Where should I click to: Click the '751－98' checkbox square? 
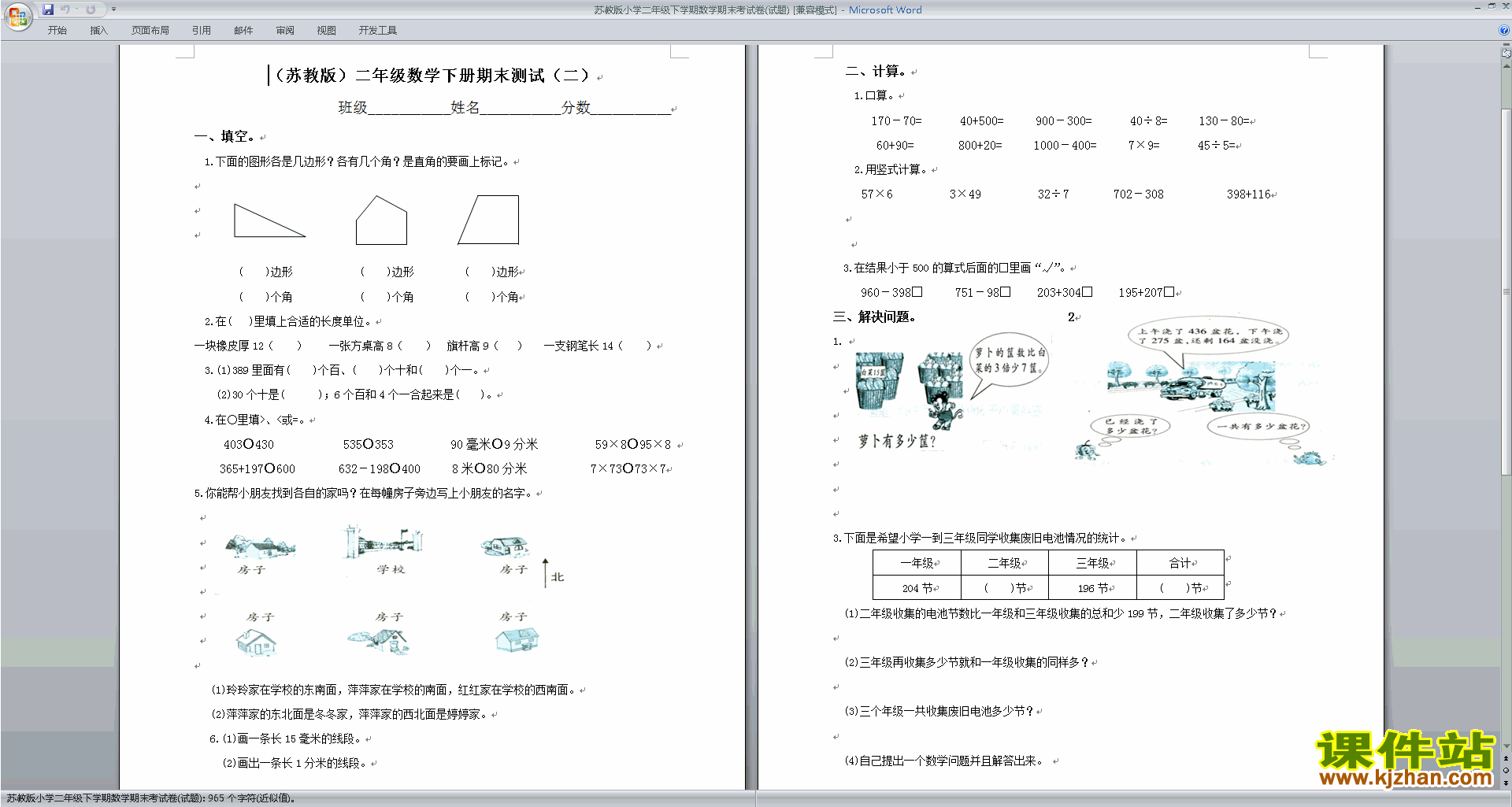pos(1006,292)
